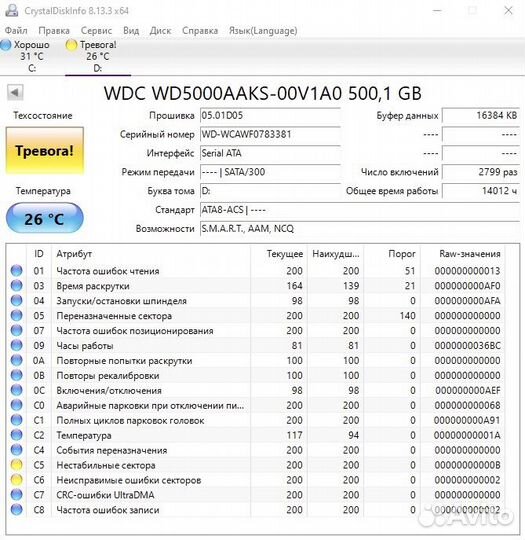Click status icon for Включения/отключения row
Image resolution: width=525 pixels, height=540 pixels.
click(16, 390)
